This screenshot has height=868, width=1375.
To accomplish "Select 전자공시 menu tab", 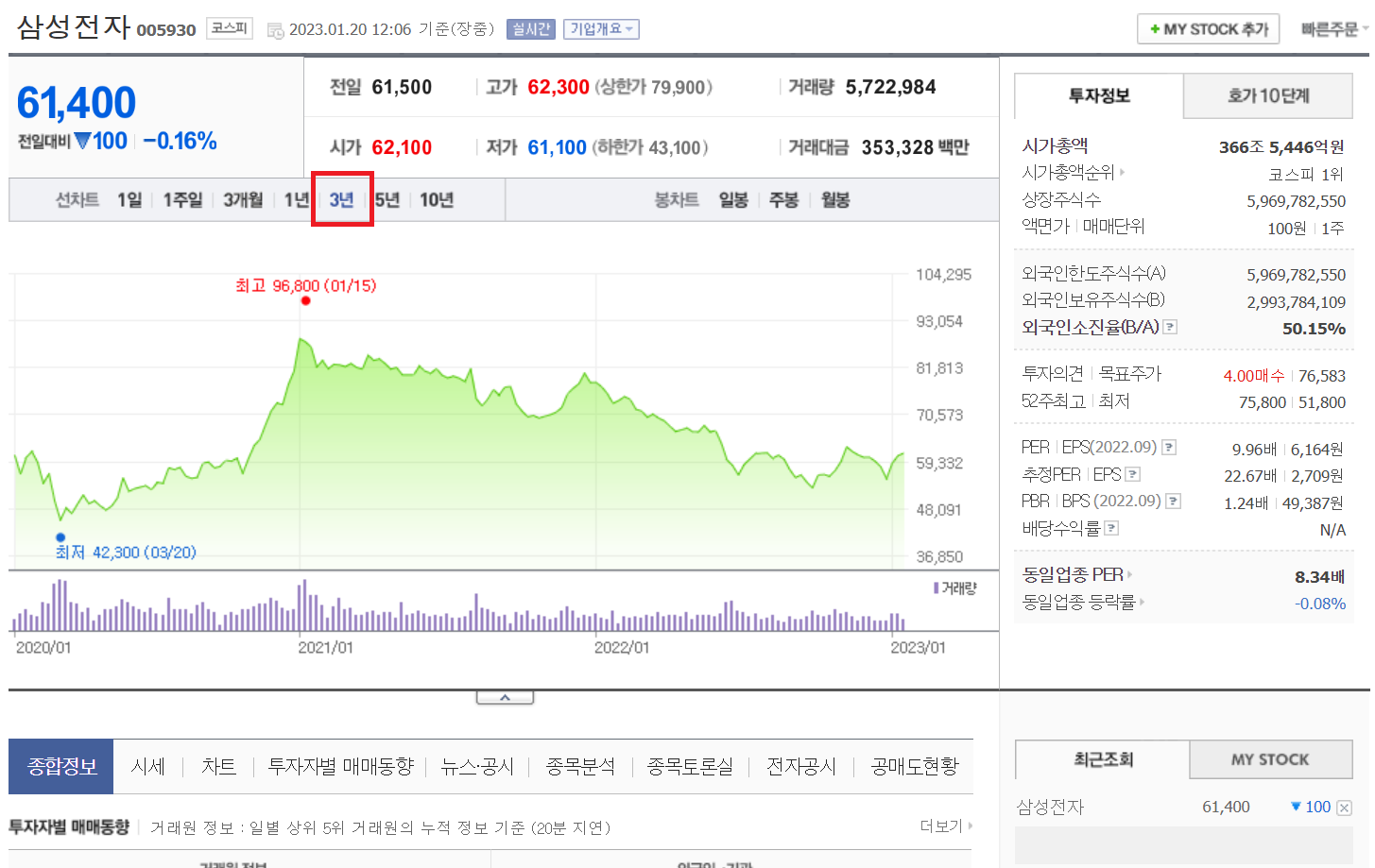I will pyautogui.click(x=801, y=766).
